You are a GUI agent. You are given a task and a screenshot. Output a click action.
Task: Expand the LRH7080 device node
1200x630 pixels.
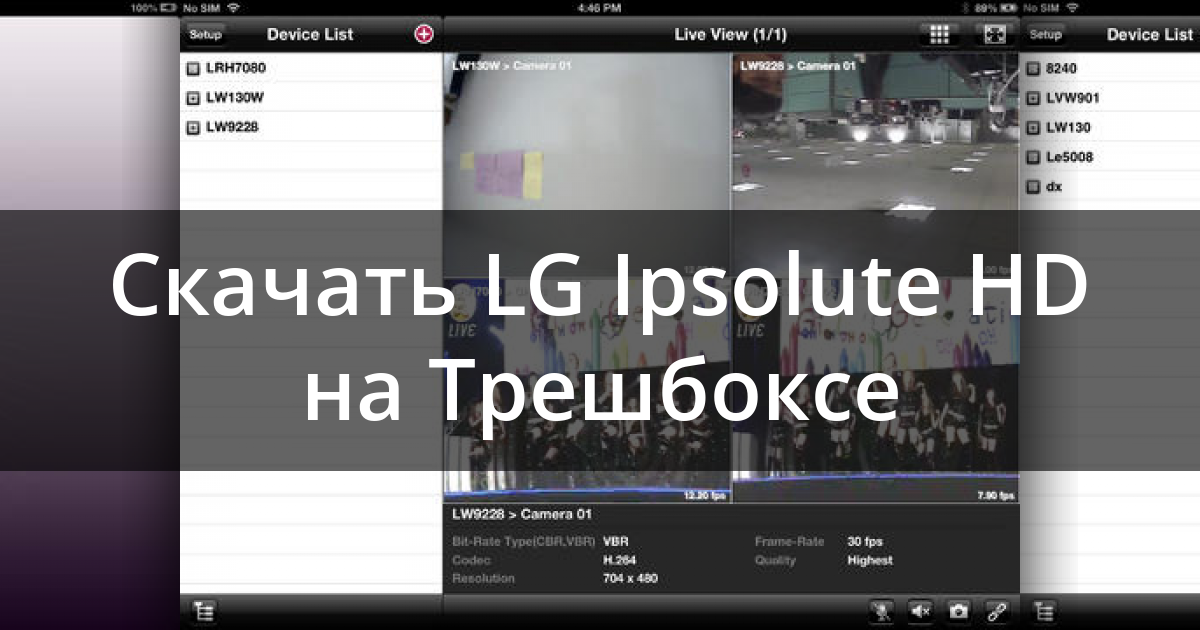point(194,69)
